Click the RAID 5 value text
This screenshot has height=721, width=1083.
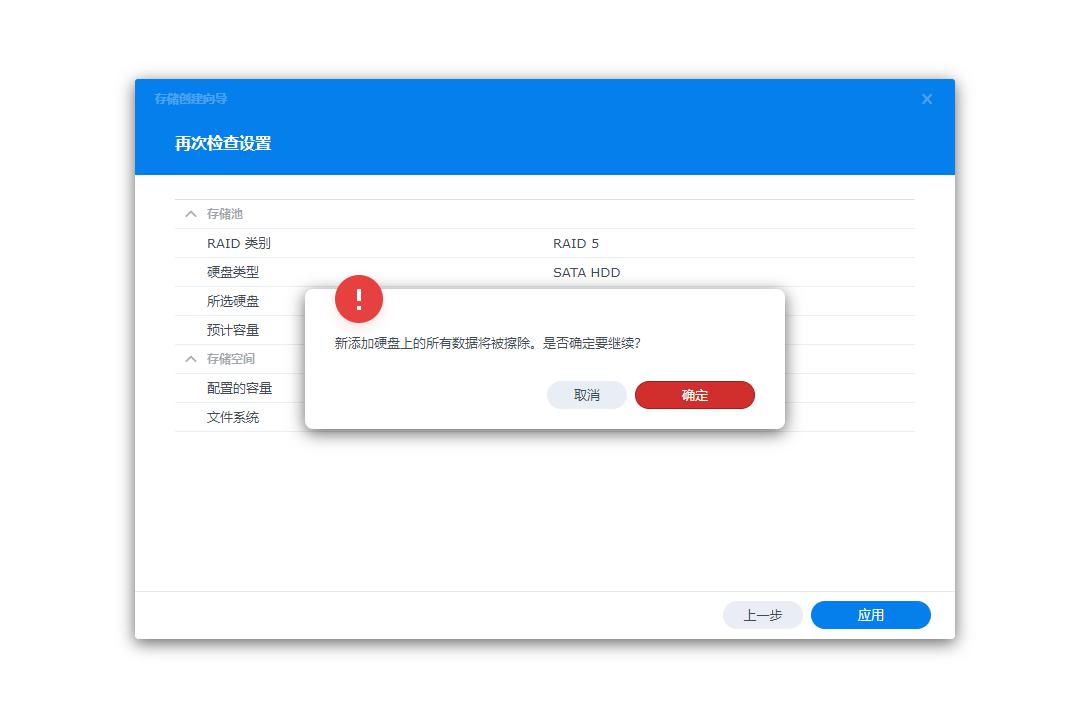pyautogui.click(x=577, y=243)
